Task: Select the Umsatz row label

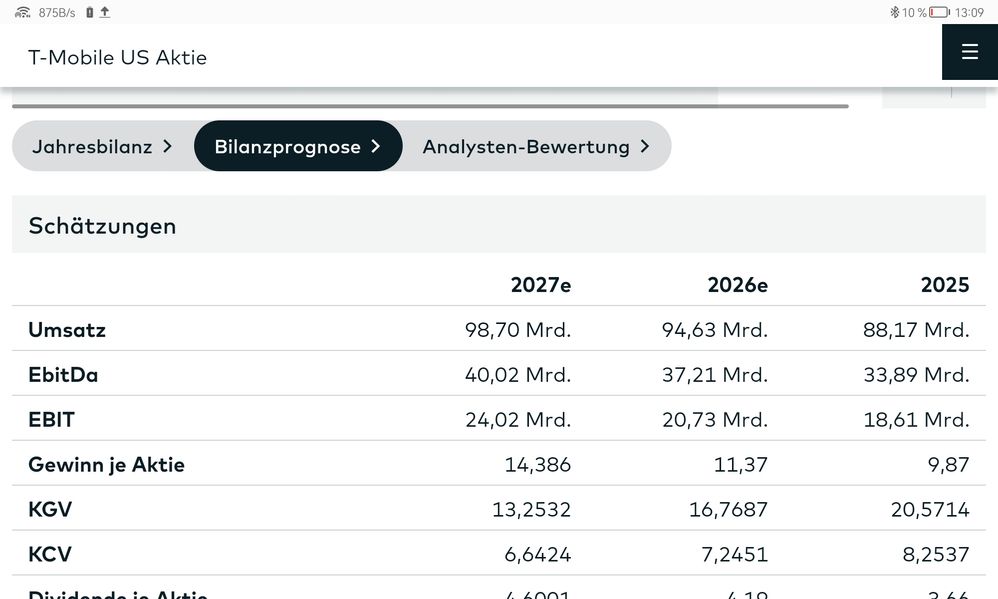Action: (x=67, y=330)
